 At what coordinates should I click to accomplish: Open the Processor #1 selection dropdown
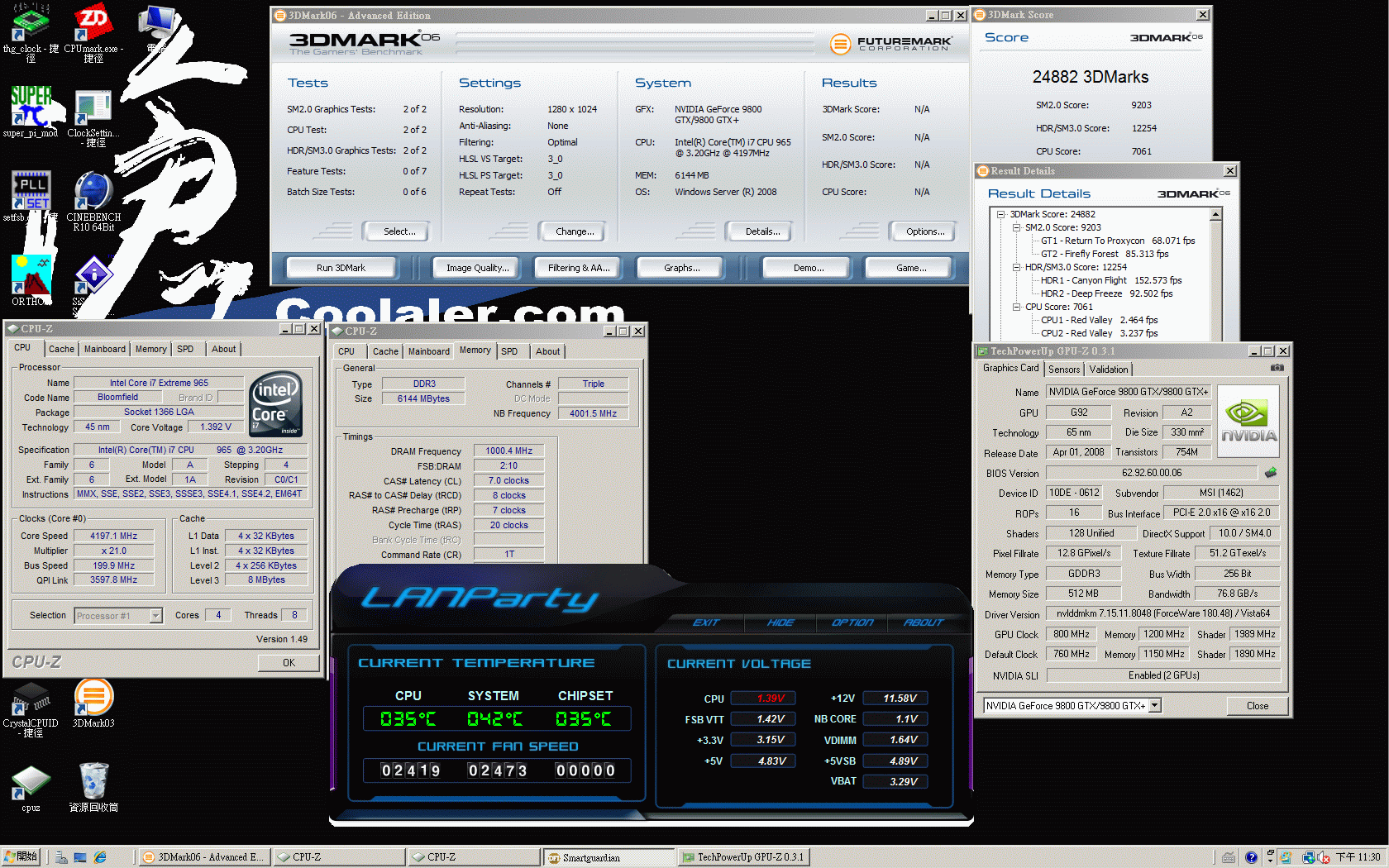[x=155, y=616]
